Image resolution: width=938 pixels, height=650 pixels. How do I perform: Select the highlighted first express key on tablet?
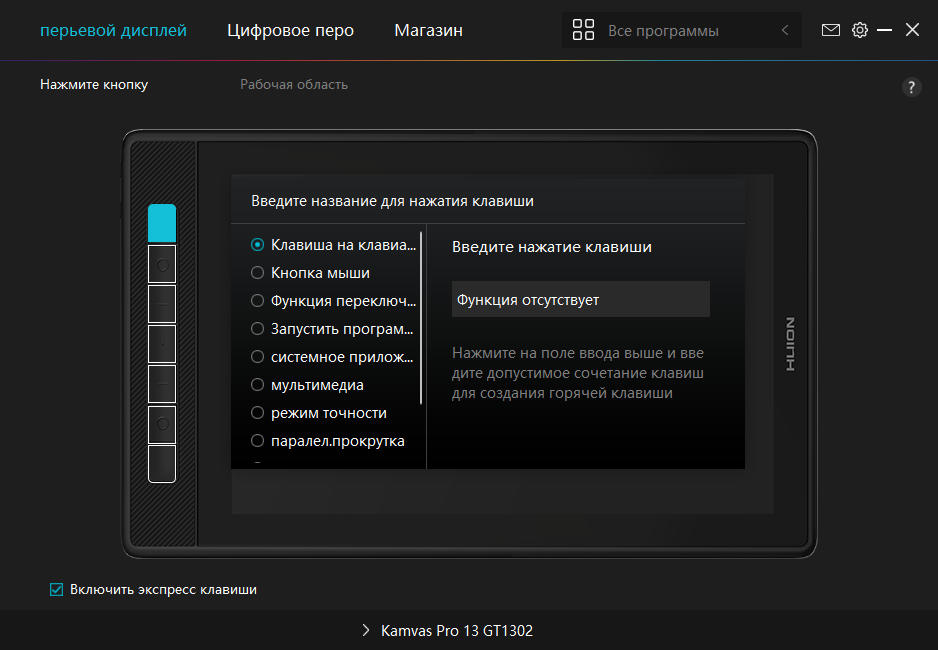coord(162,223)
